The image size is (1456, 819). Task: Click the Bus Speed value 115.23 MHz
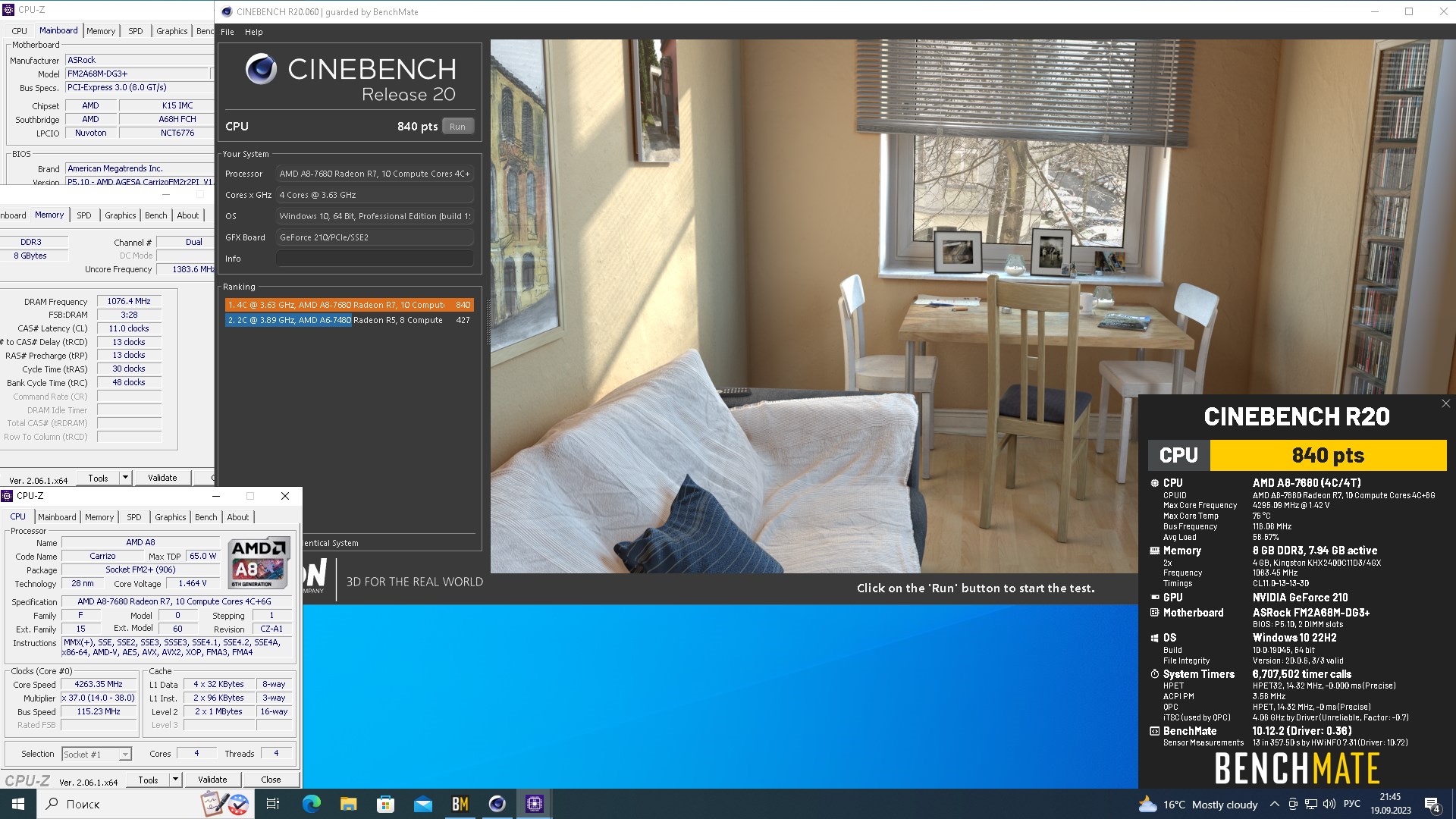point(99,711)
